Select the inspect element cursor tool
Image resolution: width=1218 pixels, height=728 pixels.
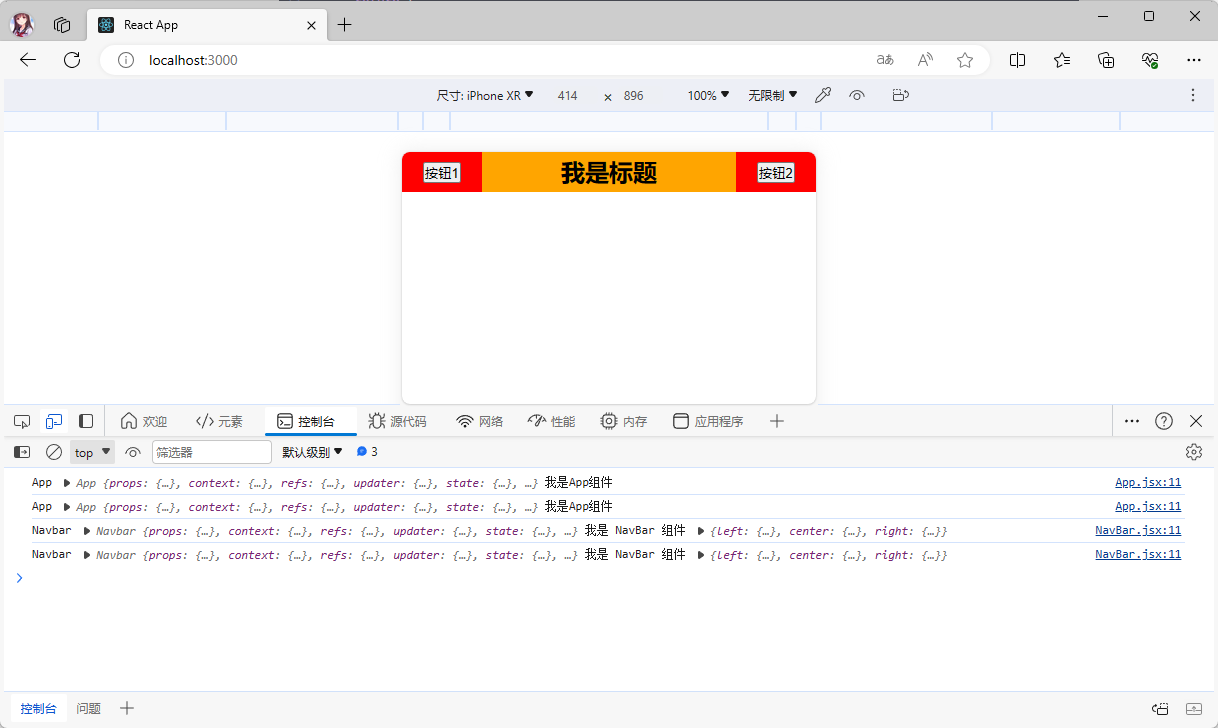21,421
